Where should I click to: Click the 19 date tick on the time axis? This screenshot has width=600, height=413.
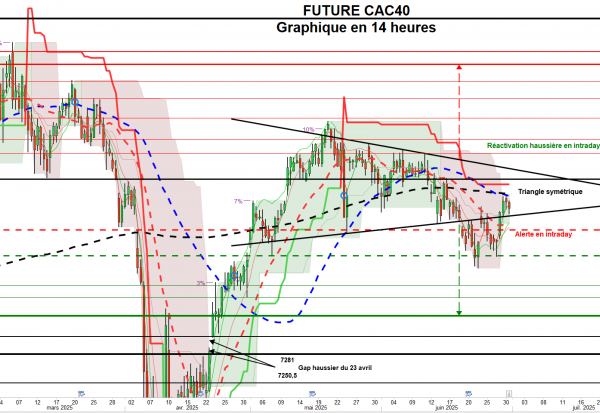pyautogui.click(x=318, y=402)
